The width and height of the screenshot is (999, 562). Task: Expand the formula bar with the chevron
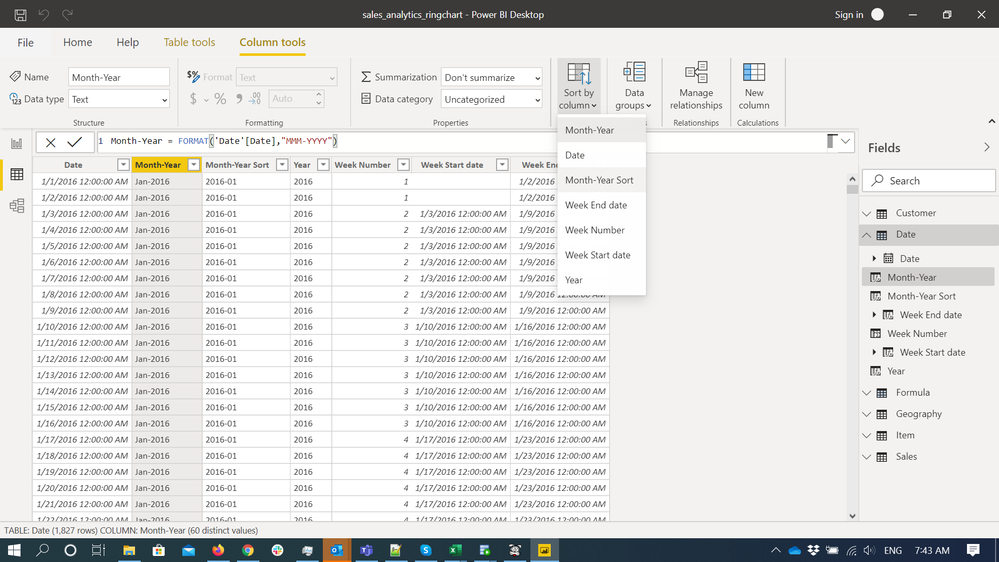pos(845,141)
